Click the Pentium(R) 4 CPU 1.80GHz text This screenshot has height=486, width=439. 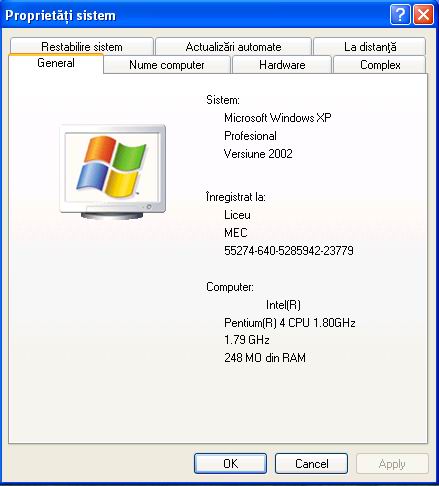(x=290, y=322)
